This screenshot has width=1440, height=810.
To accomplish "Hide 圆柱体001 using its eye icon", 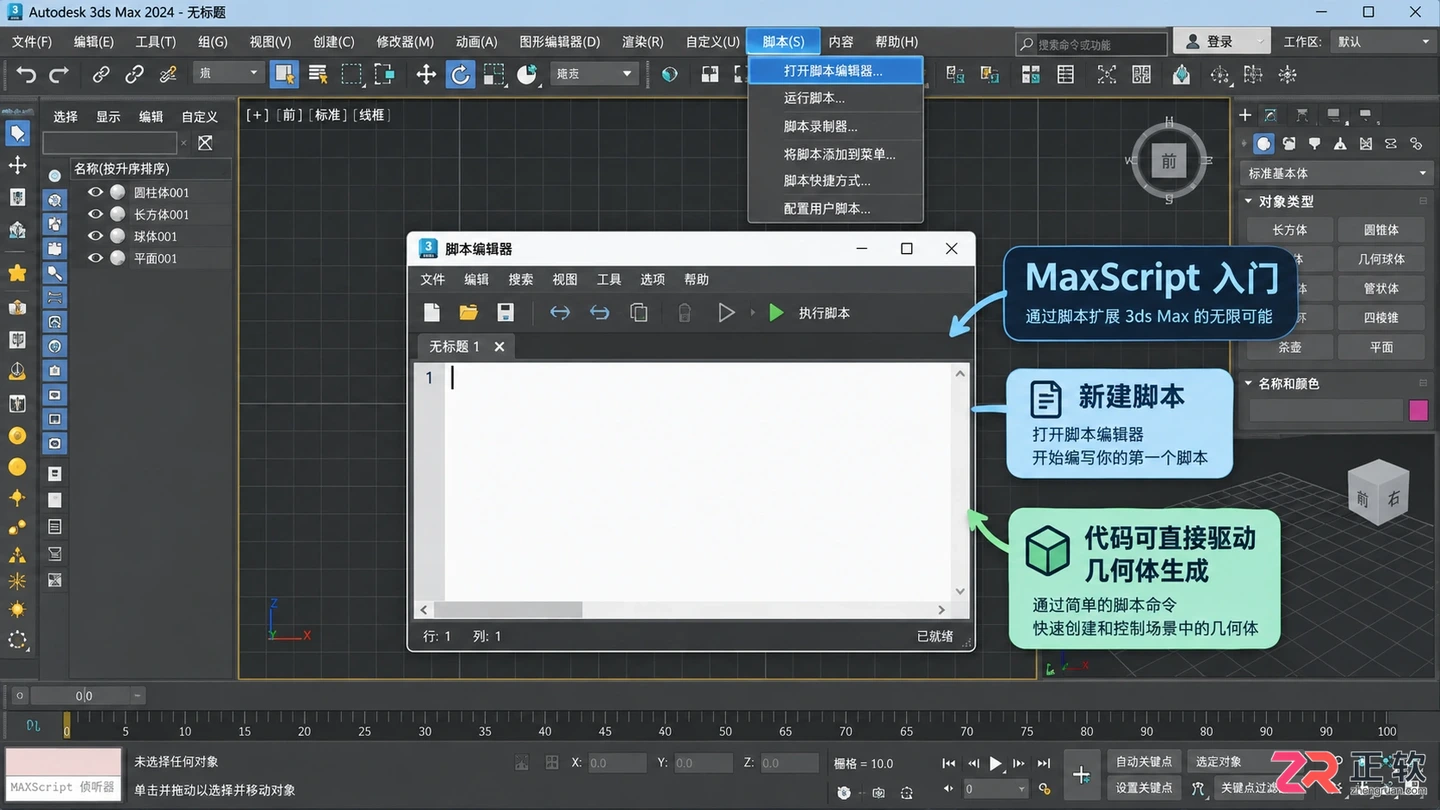I will click(96, 192).
